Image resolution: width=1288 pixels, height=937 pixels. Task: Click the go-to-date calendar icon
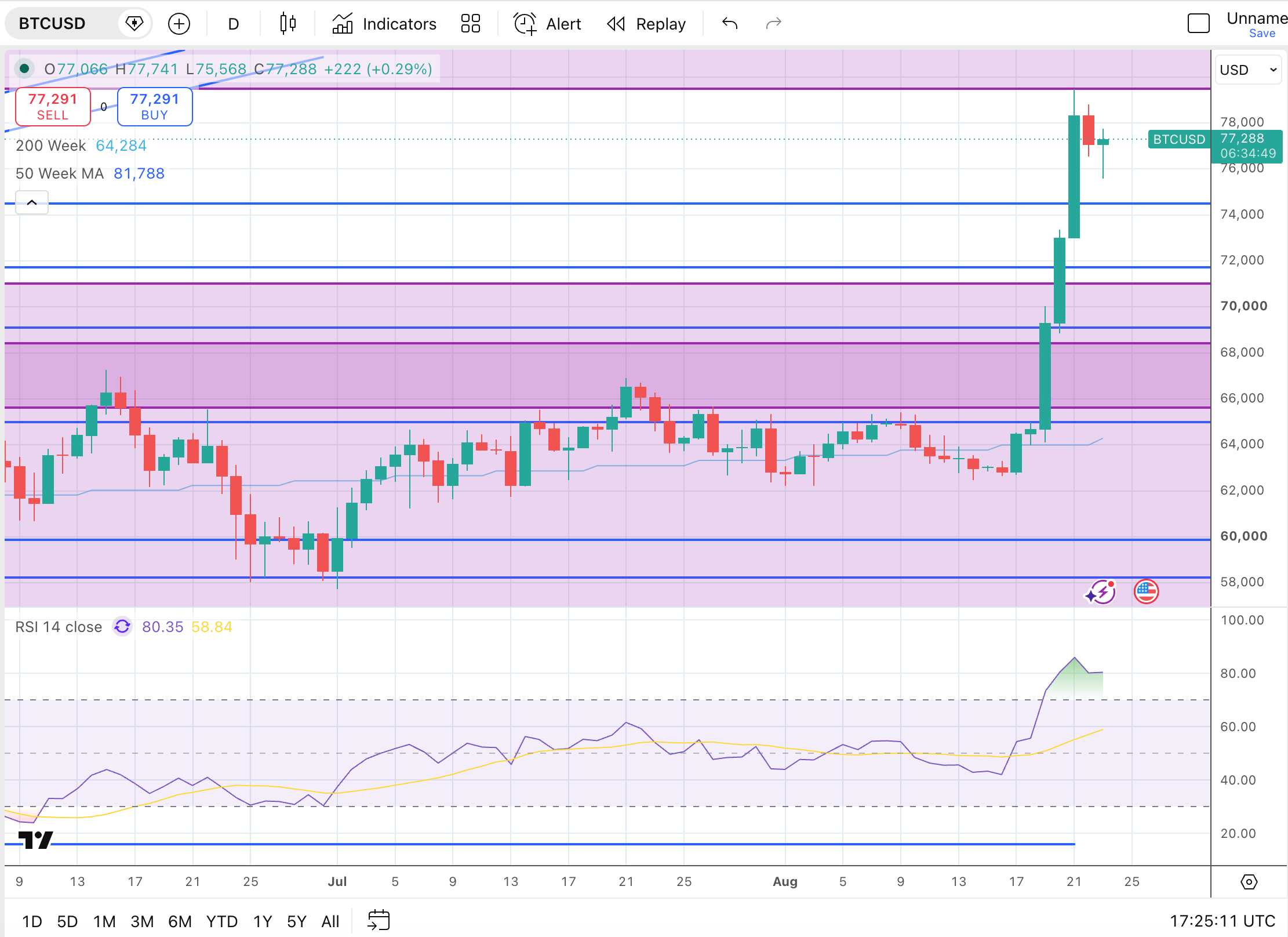pos(379,920)
